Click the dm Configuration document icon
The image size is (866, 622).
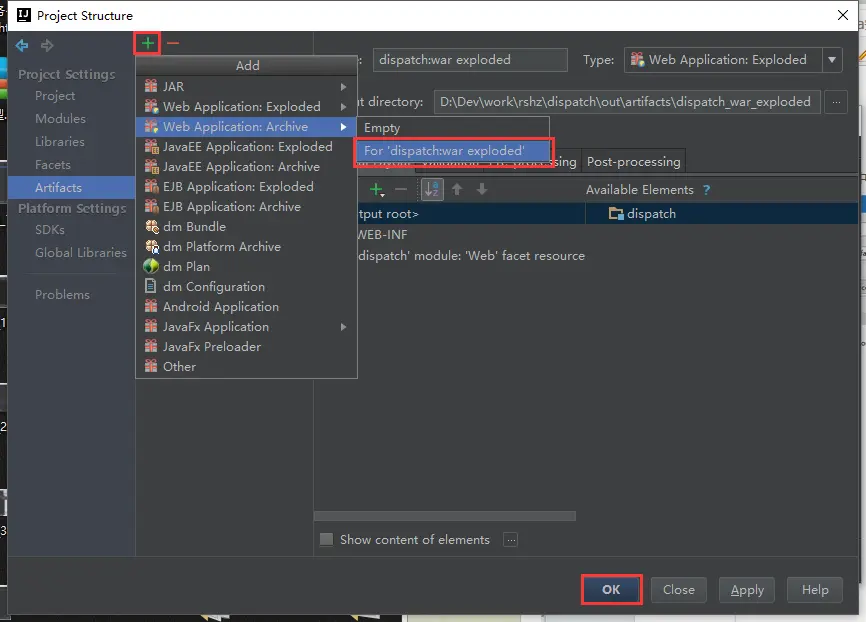(x=150, y=286)
